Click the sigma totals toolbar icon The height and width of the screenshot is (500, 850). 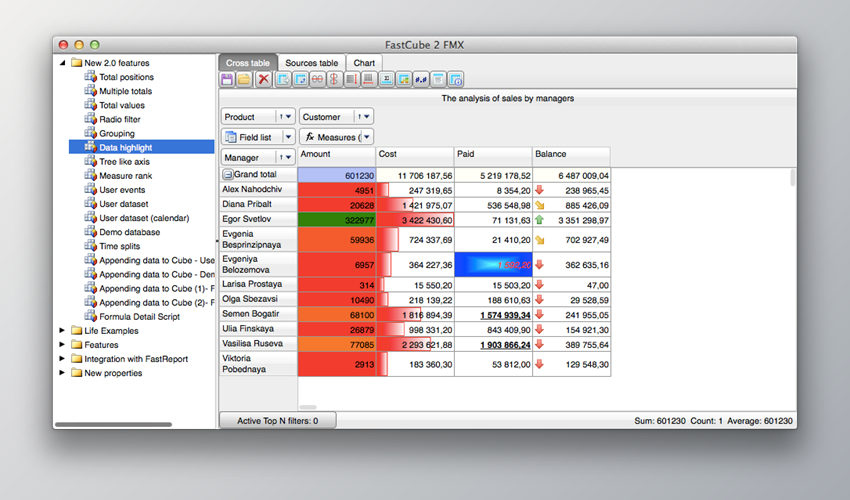pyautogui.click(x=386, y=80)
